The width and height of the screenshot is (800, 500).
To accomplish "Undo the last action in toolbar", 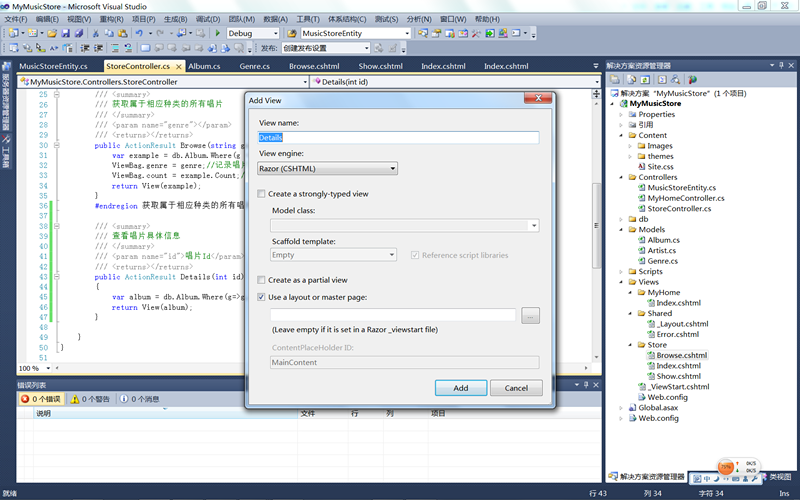I will tap(139, 33).
